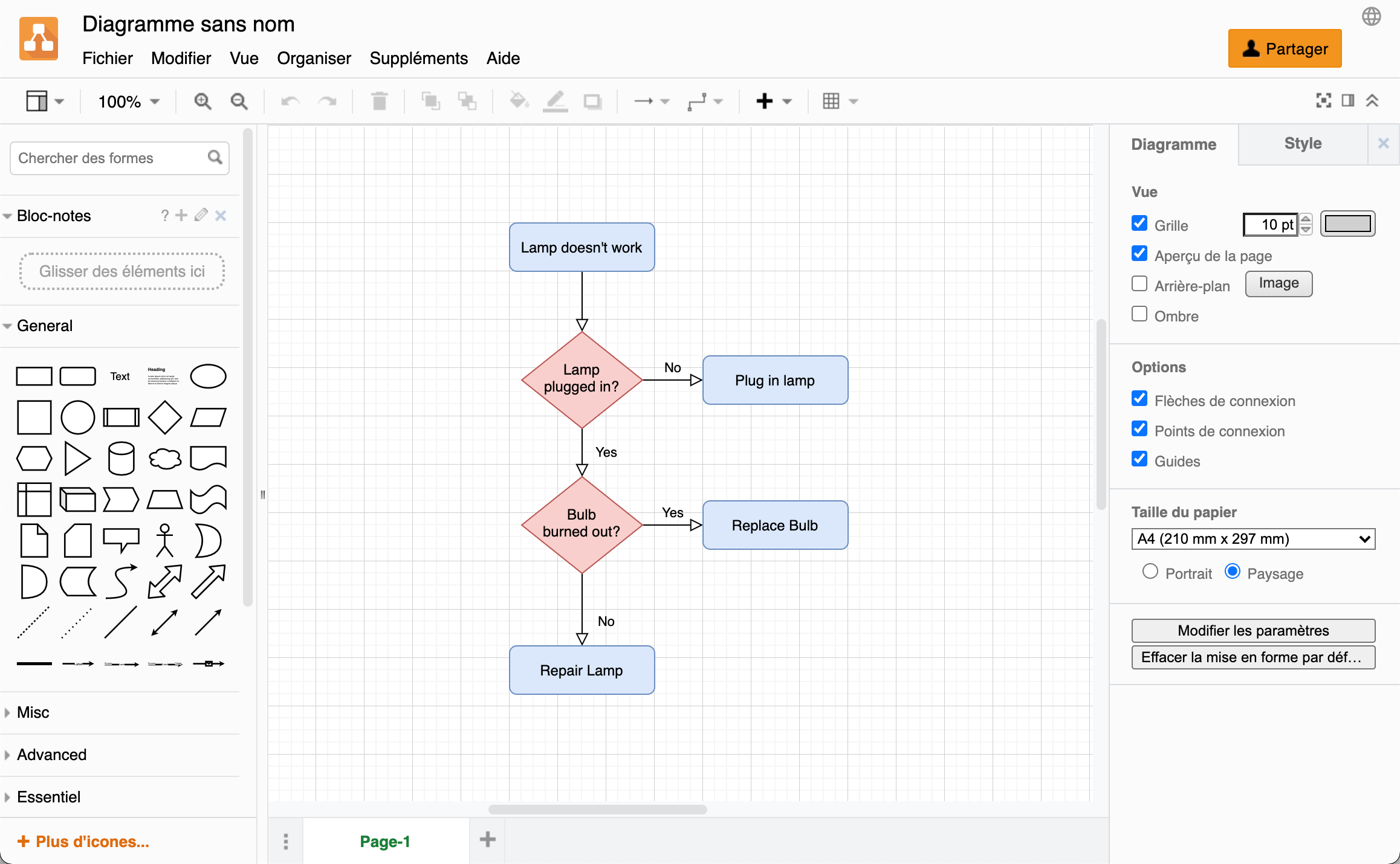
Task: Click the undo icon in the toolbar
Action: pyautogui.click(x=289, y=101)
